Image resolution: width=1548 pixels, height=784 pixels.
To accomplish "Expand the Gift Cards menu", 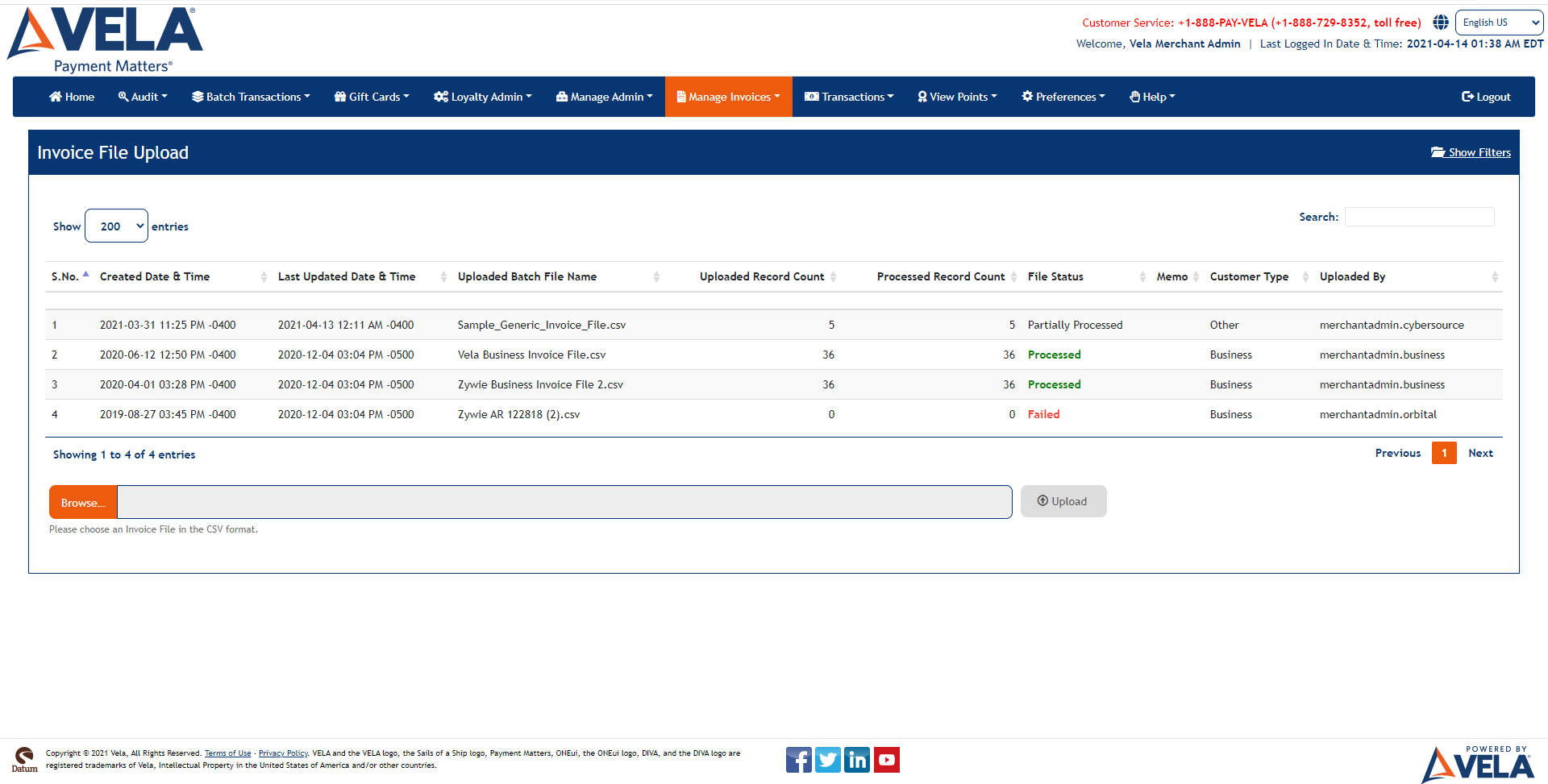I will (x=372, y=97).
